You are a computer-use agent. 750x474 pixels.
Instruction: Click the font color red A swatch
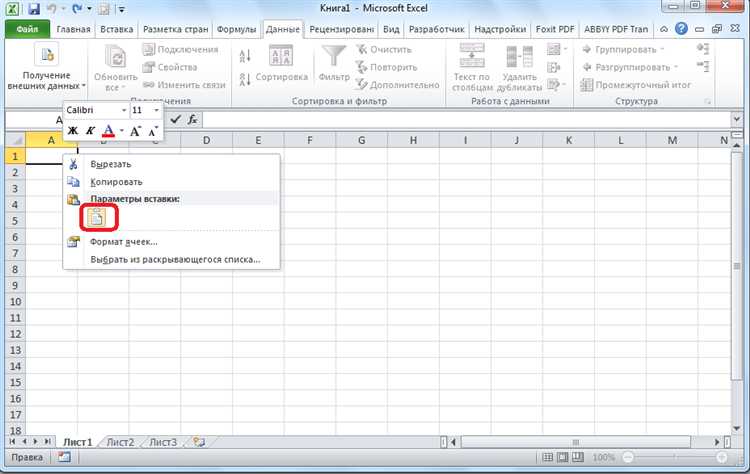click(x=109, y=130)
